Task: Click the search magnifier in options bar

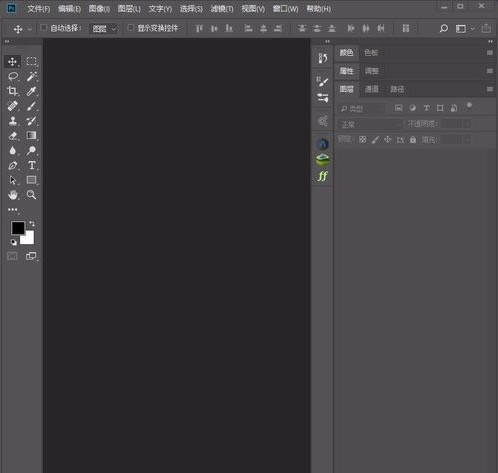Action: point(444,29)
